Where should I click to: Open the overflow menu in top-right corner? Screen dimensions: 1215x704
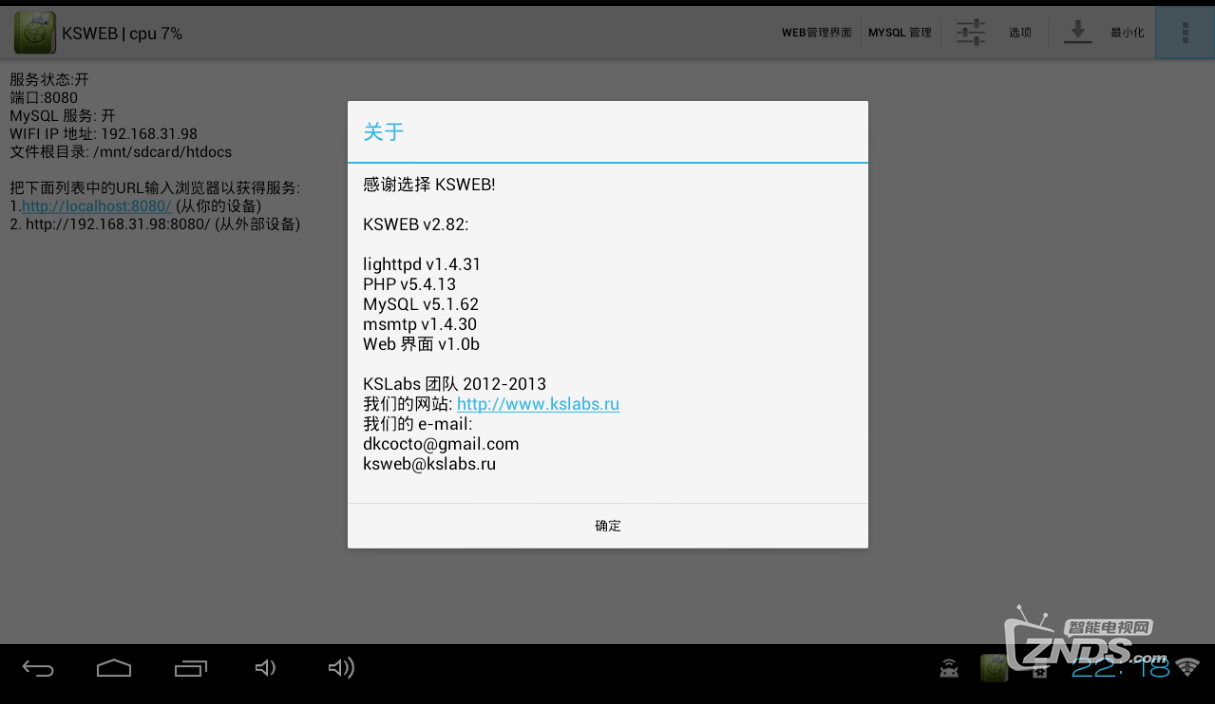[1184, 32]
